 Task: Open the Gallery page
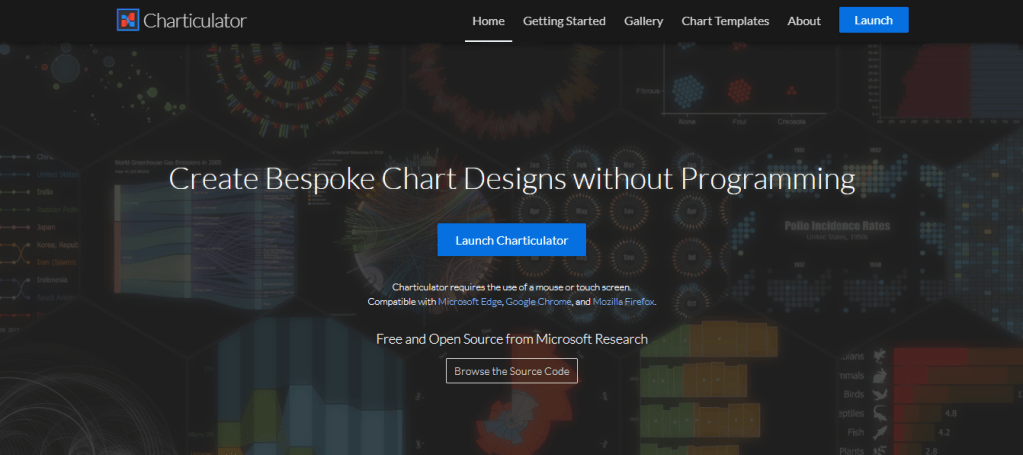pyautogui.click(x=643, y=21)
